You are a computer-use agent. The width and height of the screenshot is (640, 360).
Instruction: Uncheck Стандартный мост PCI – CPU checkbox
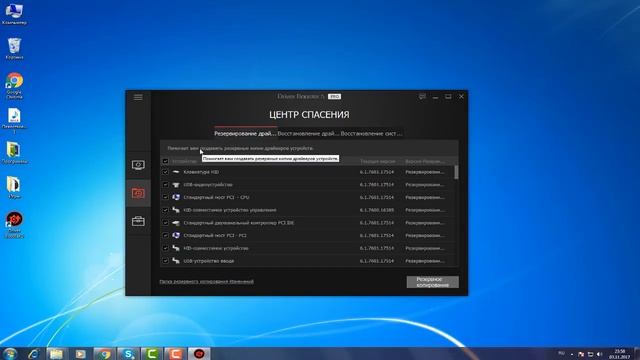165,198
